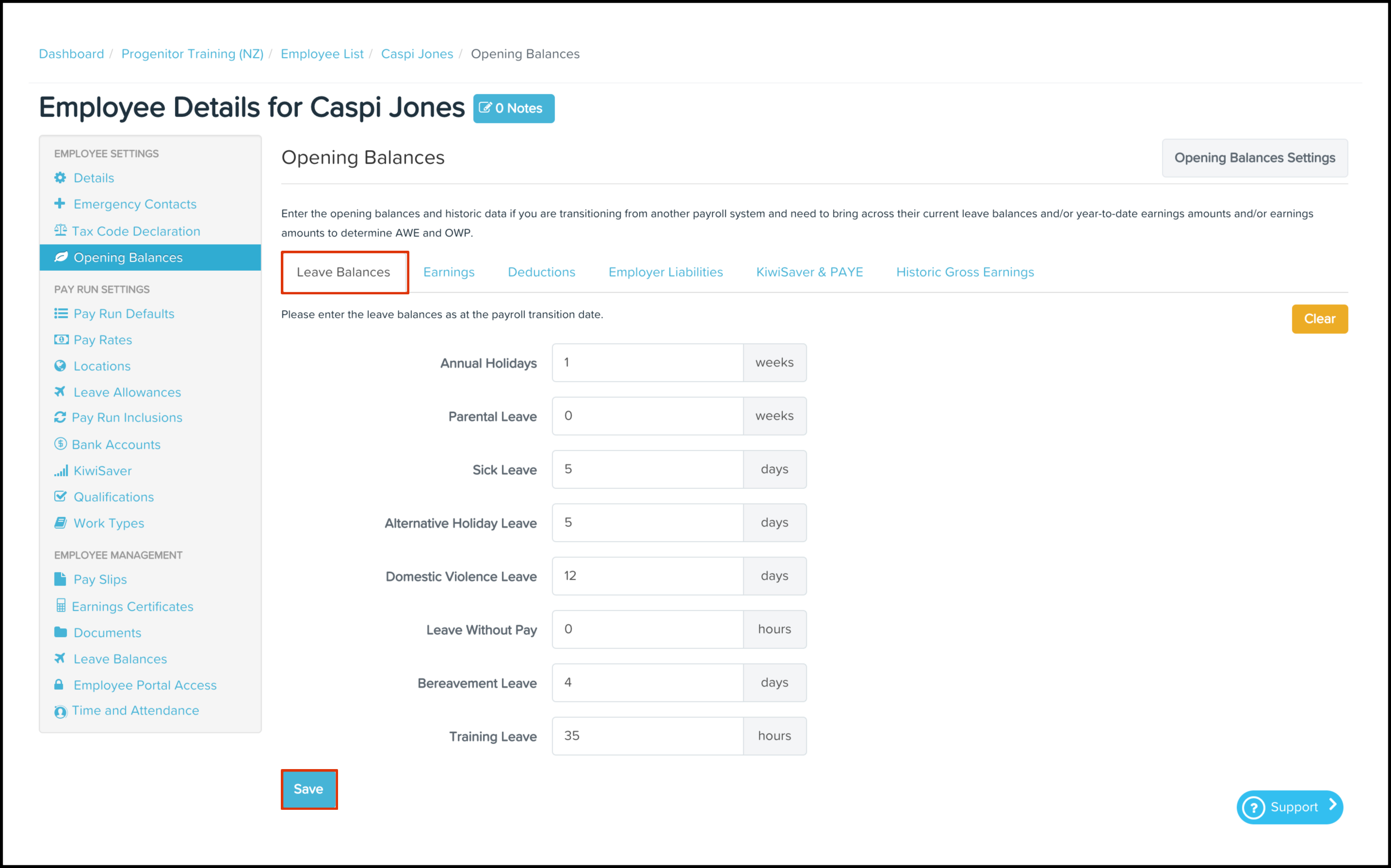Click the scales icon for Tax Code Declaration

[x=60, y=231]
